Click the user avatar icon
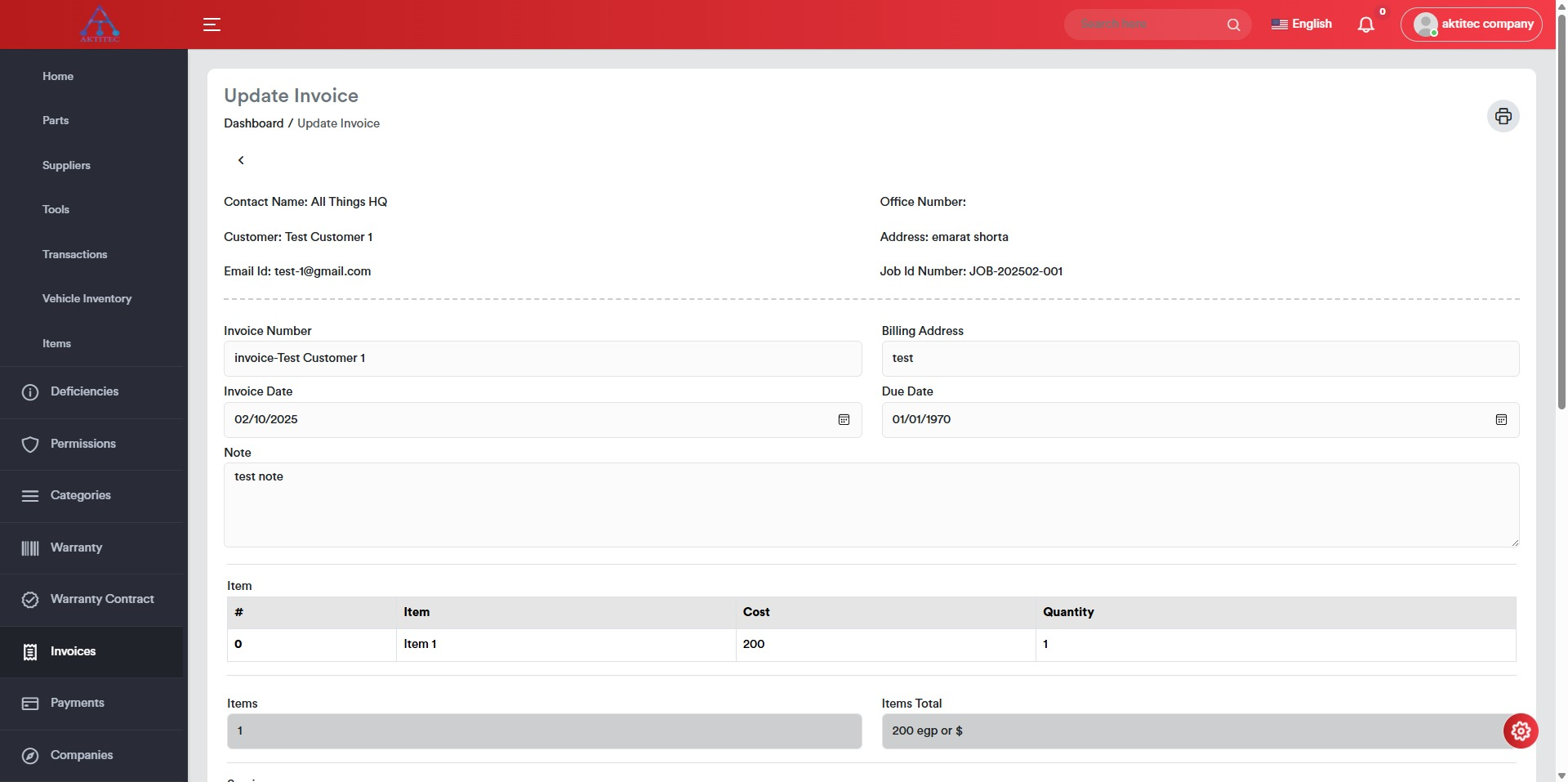The height and width of the screenshot is (782, 1568). click(1425, 25)
